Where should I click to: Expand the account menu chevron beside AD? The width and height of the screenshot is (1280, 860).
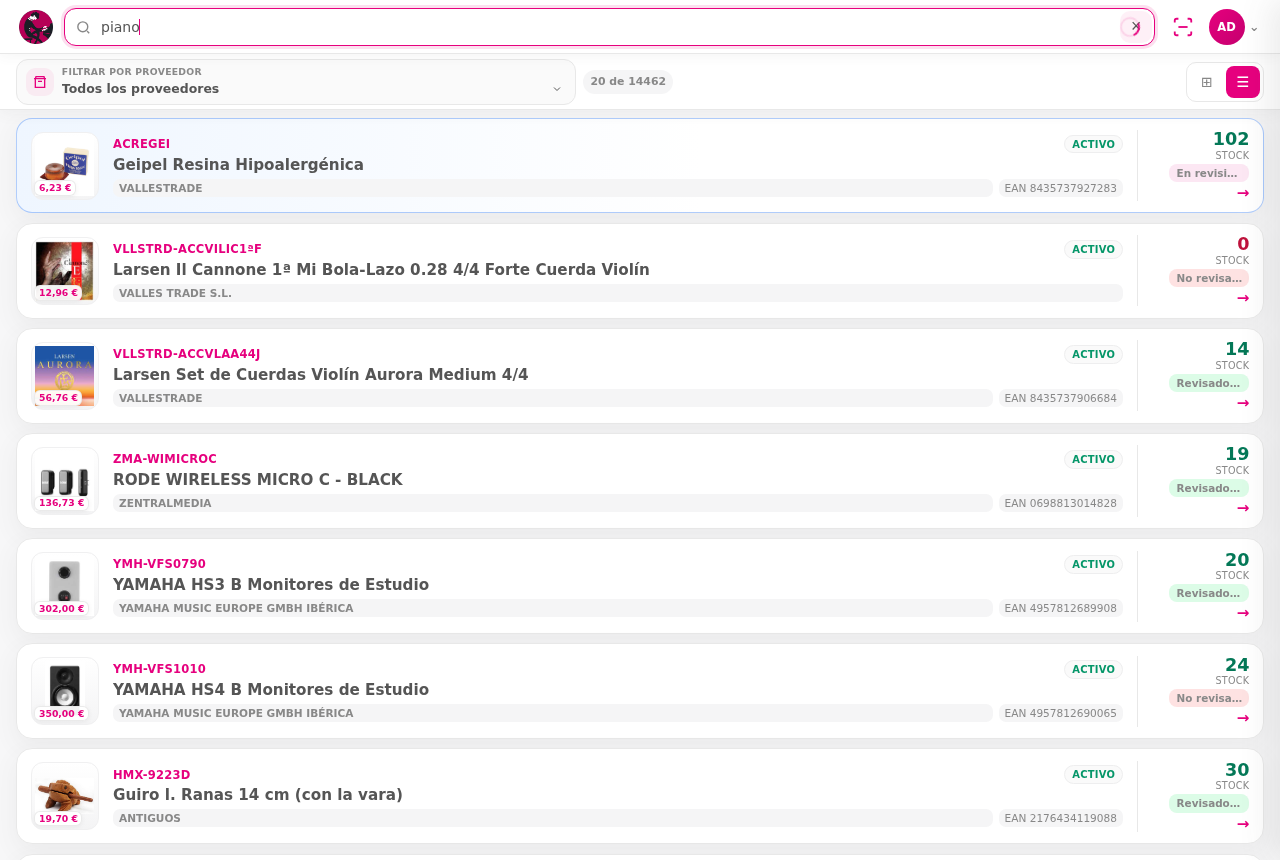click(1255, 29)
